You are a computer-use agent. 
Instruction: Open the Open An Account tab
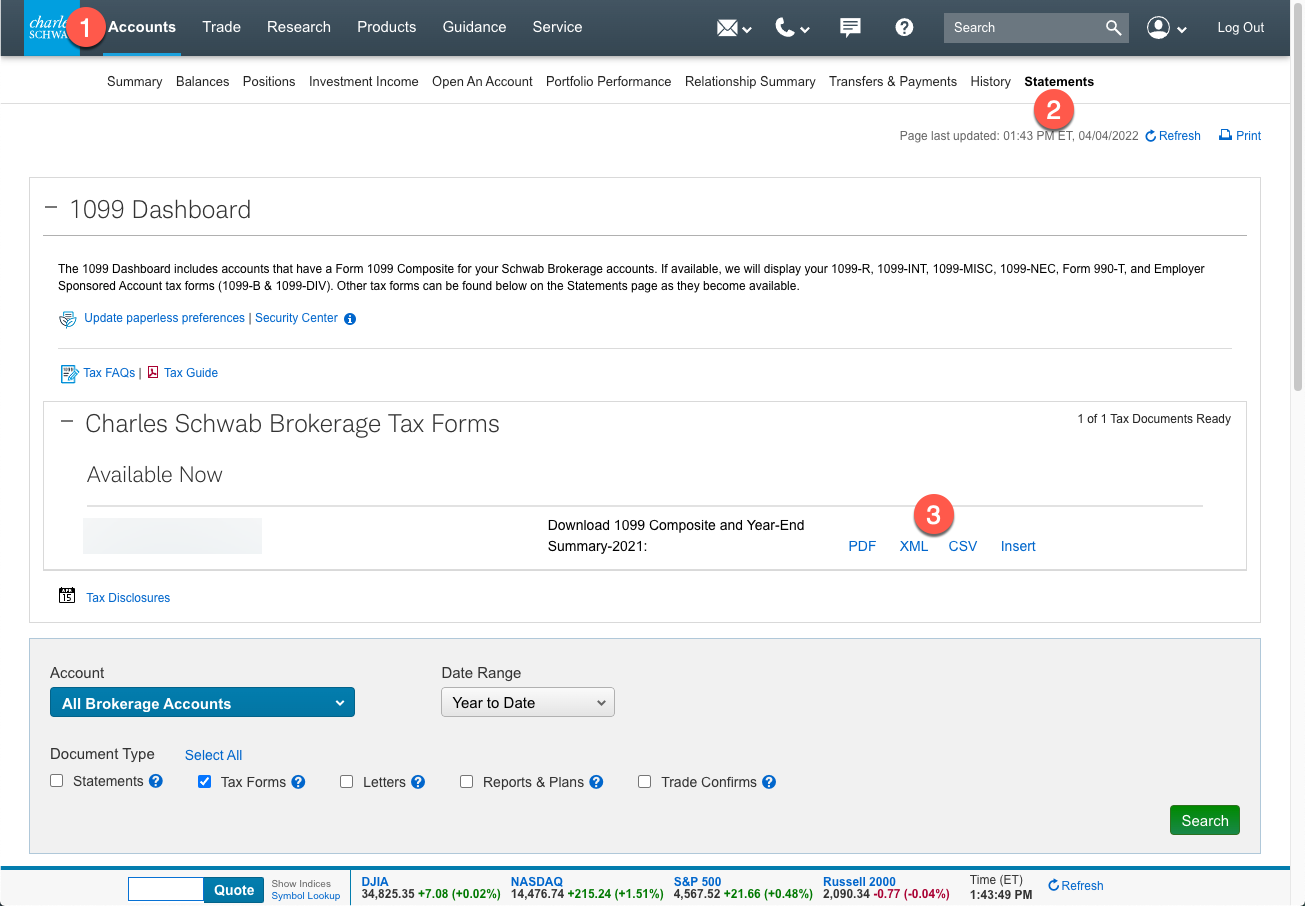pos(482,82)
